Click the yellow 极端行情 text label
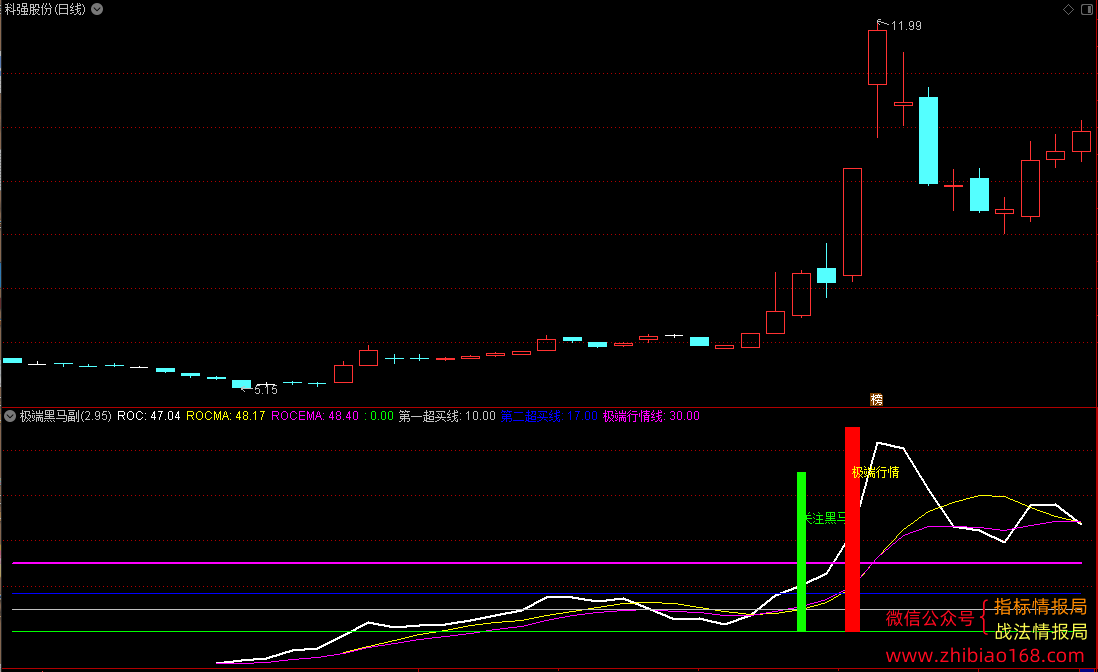 (875, 472)
